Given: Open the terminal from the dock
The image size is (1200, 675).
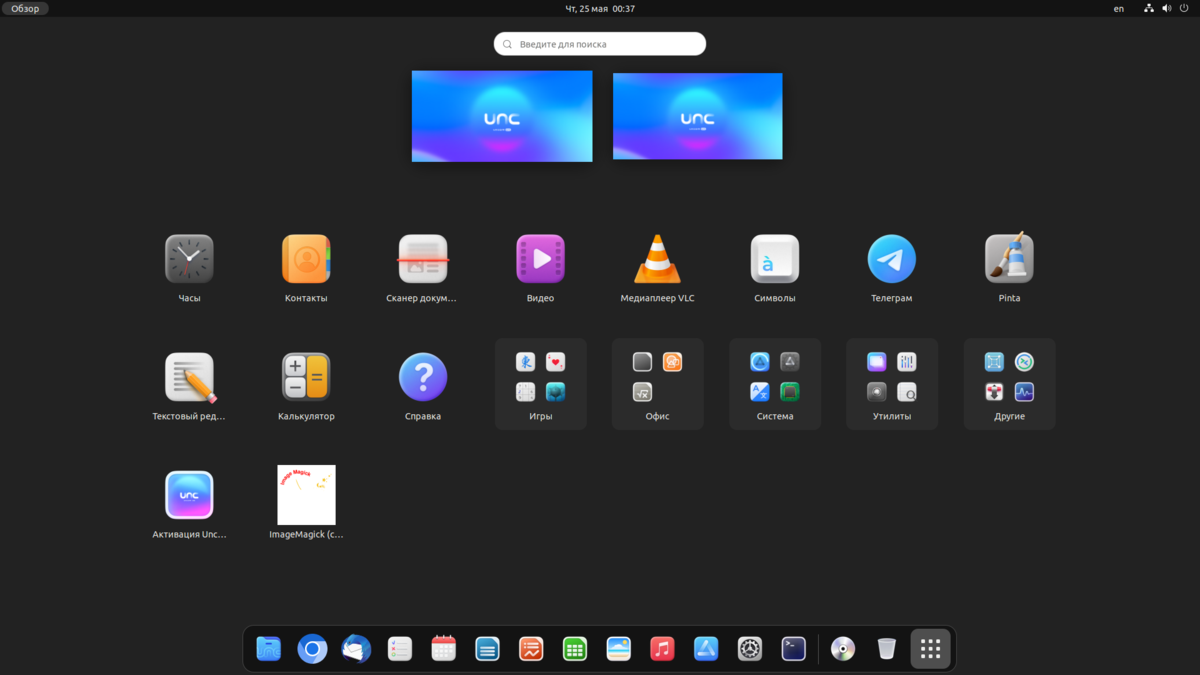Looking at the screenshot, I should tap(793, 648).
